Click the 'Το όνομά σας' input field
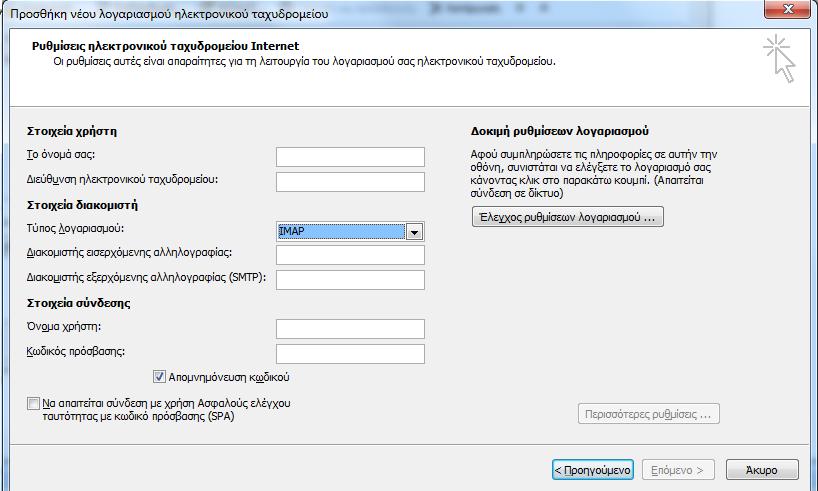 pos(350,157)
